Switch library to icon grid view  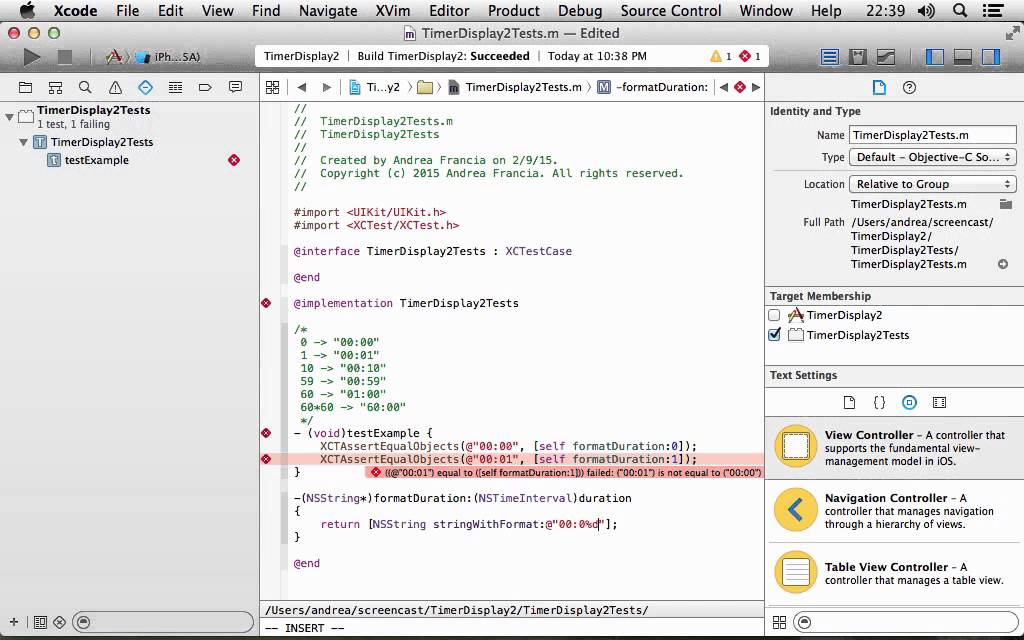pyautogui.click(x=779, y=622)
